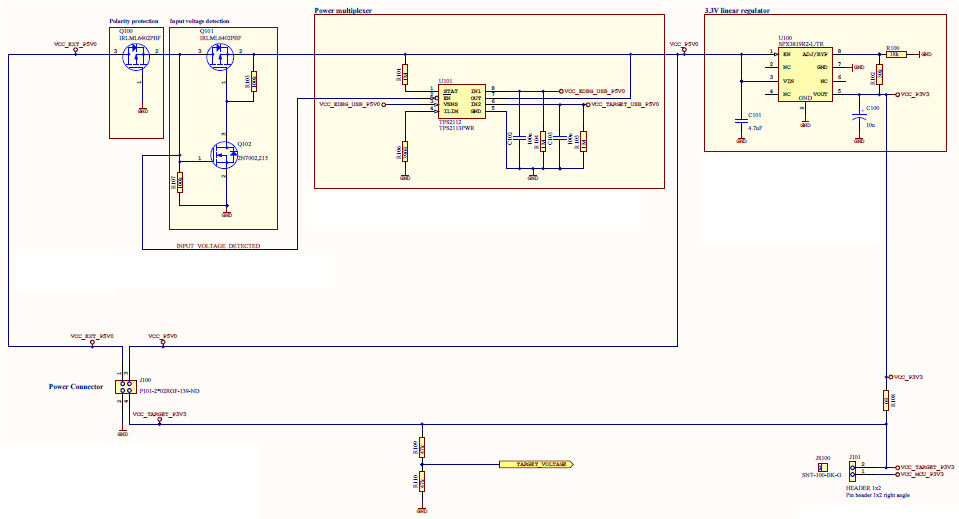
Task: Select the VCC_MCU_P3V3 net label
Action: [922, 474]
